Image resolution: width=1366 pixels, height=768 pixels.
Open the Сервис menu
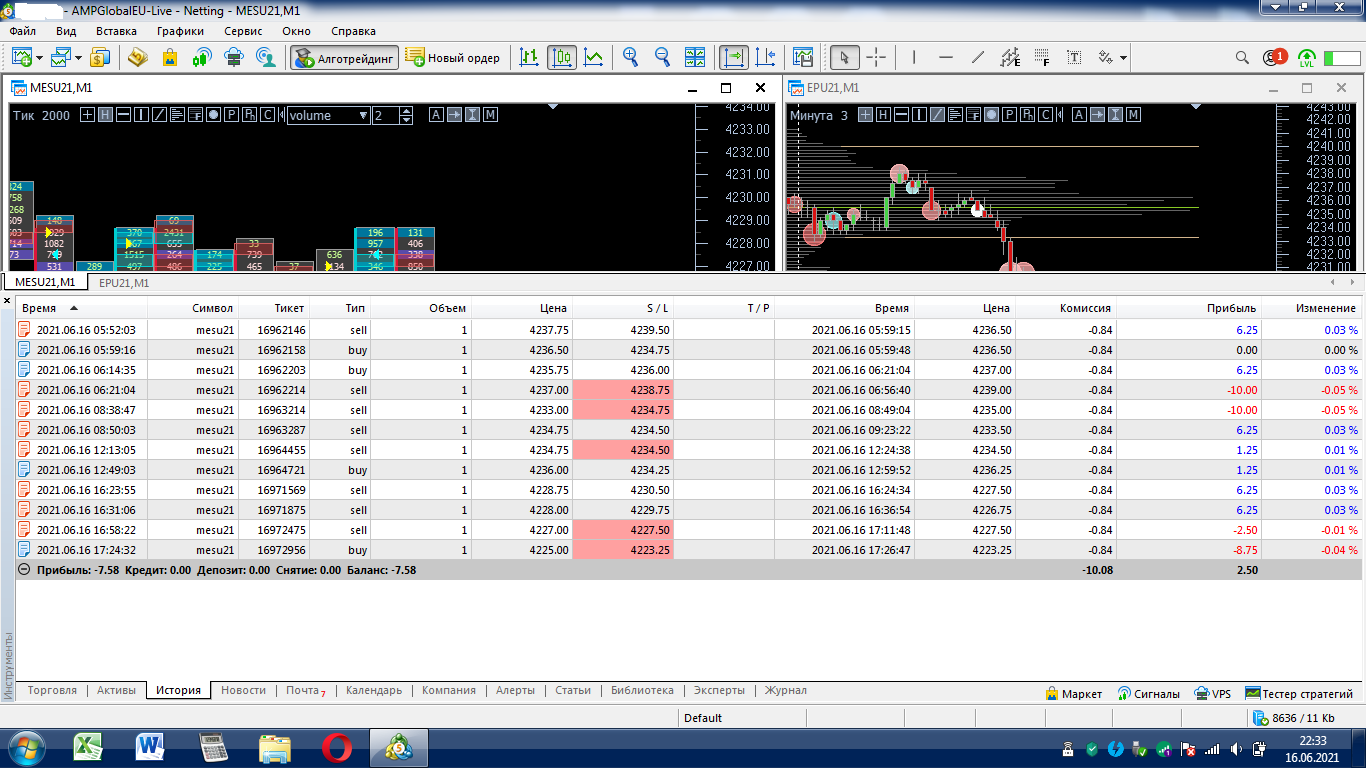tap(243, 31)
